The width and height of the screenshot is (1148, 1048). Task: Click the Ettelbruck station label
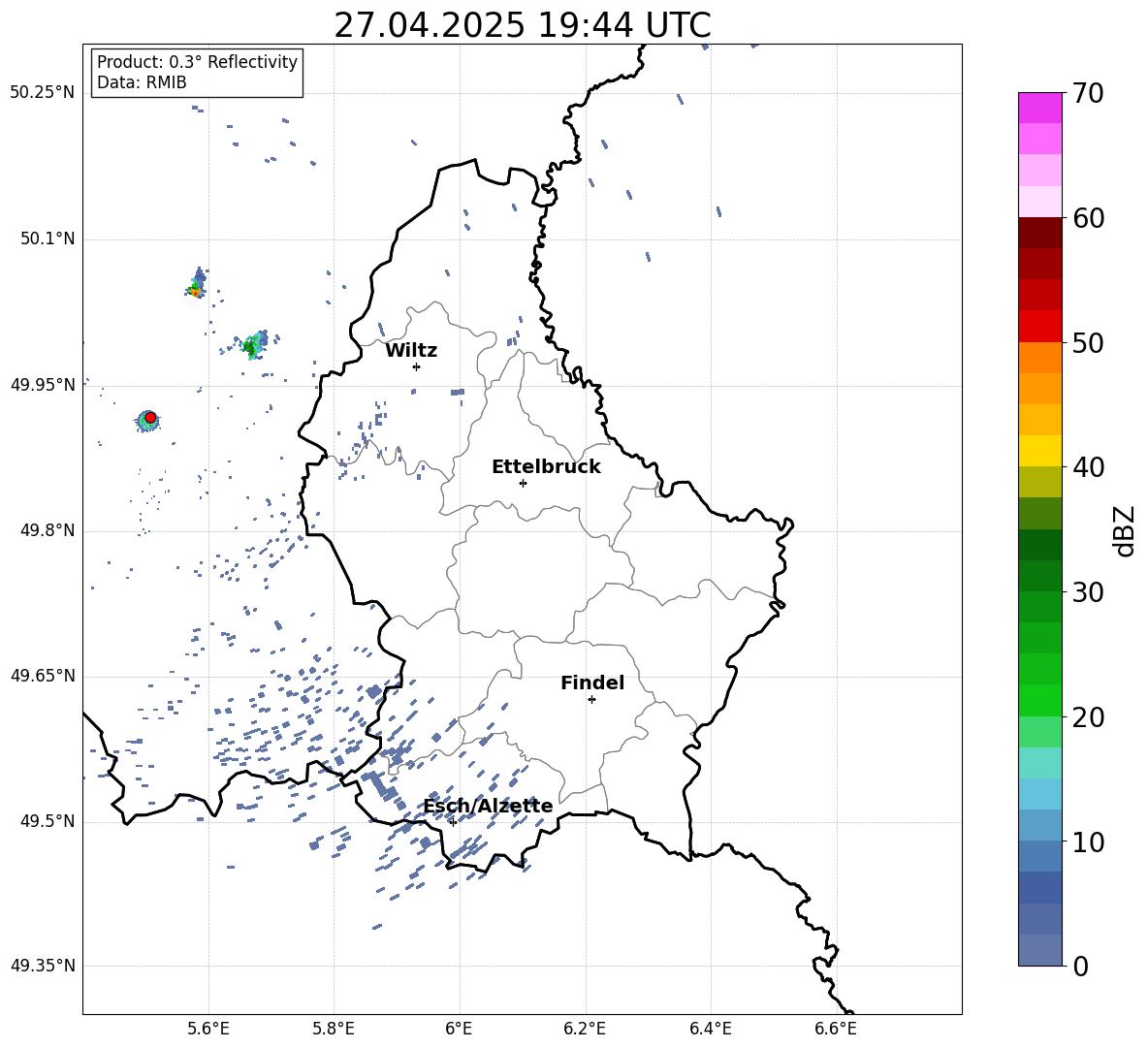(x=546, y=467)
